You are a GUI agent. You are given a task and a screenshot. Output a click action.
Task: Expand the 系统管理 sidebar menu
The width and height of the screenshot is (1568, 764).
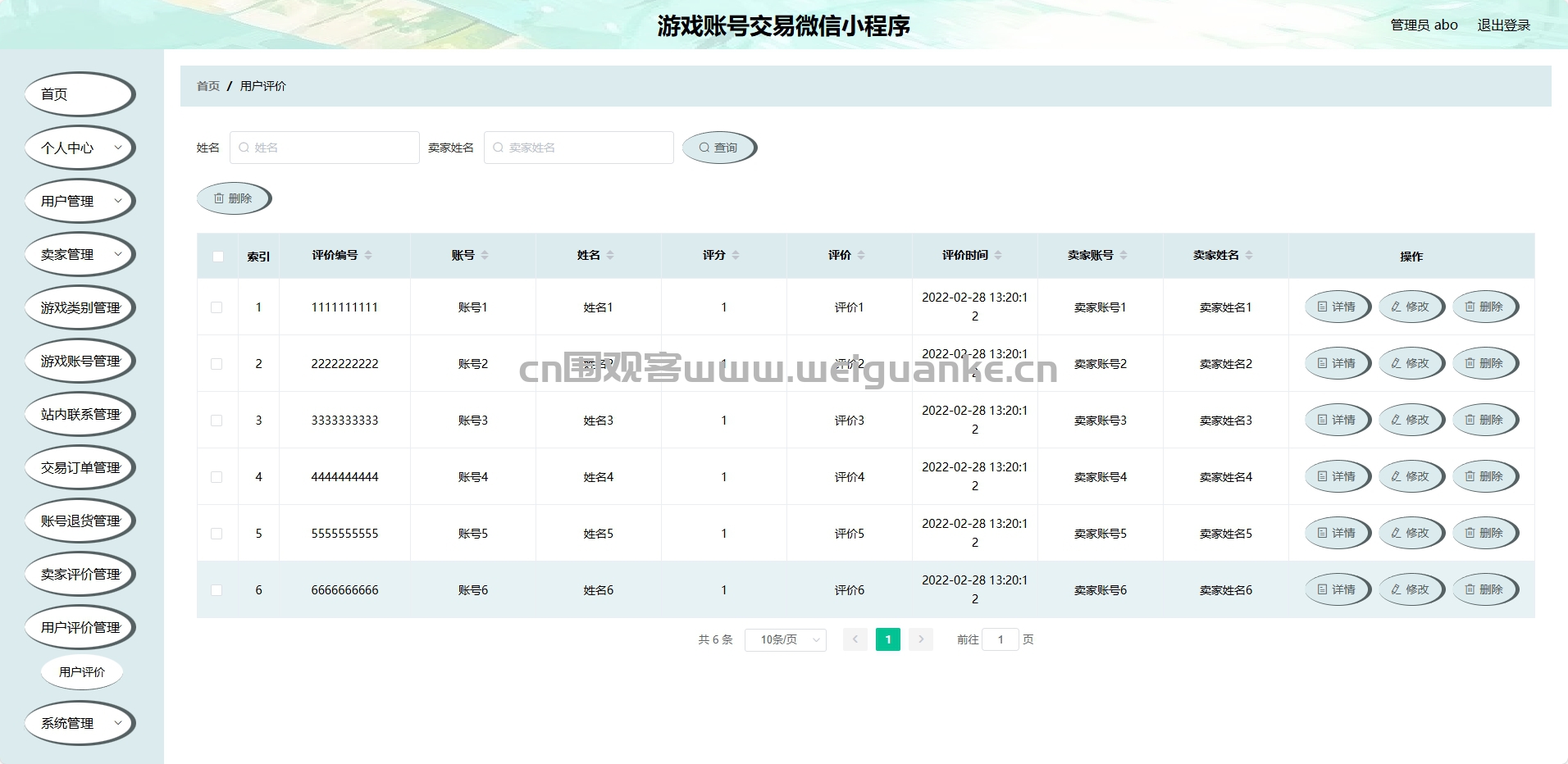80,723
